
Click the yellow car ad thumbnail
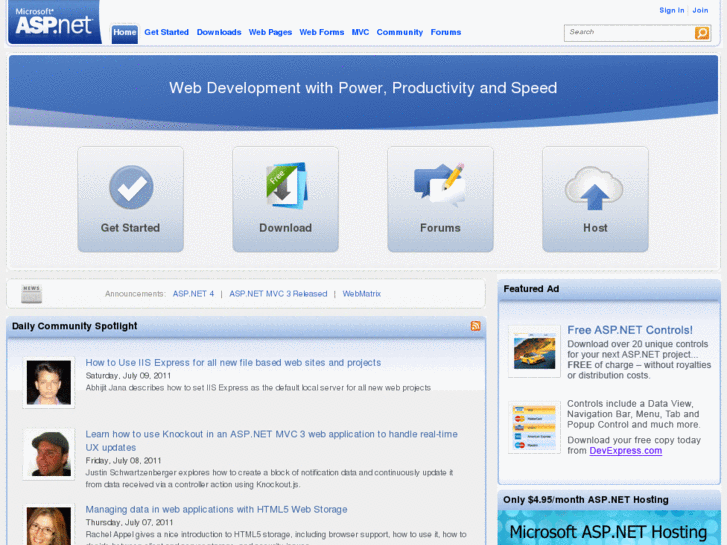click(534, 352)
